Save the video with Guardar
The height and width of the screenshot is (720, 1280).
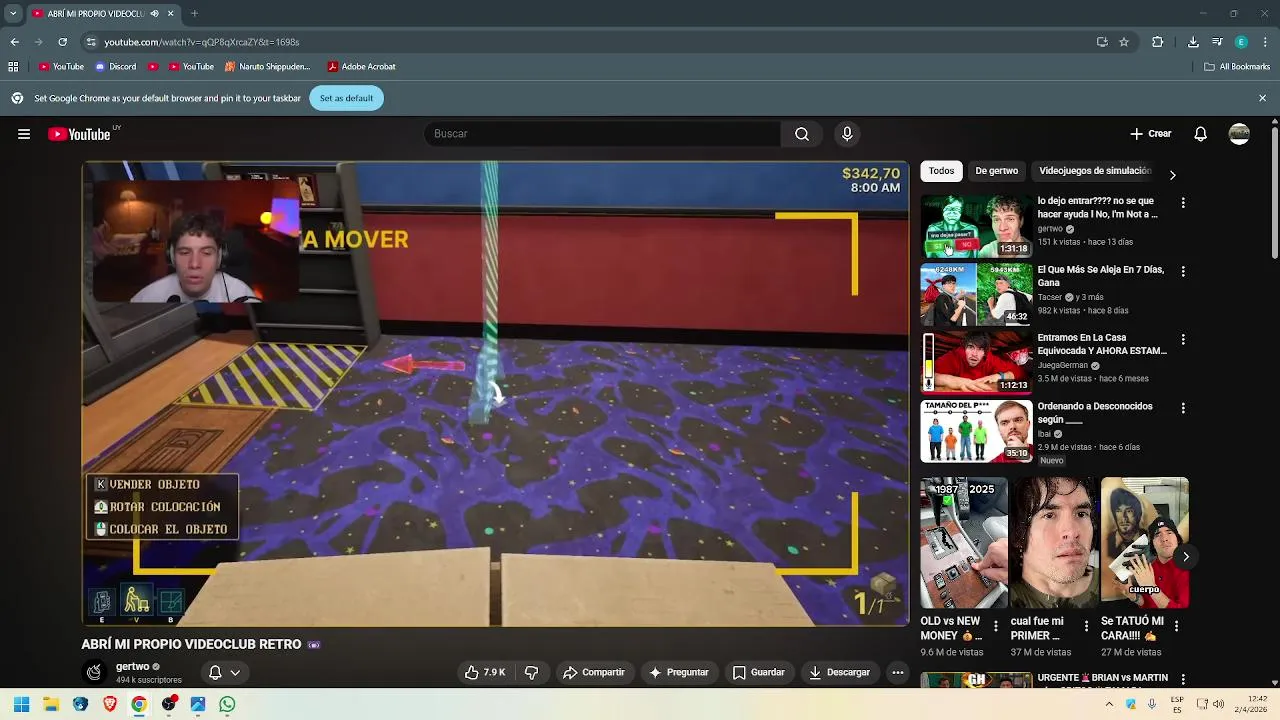[758, 673]
